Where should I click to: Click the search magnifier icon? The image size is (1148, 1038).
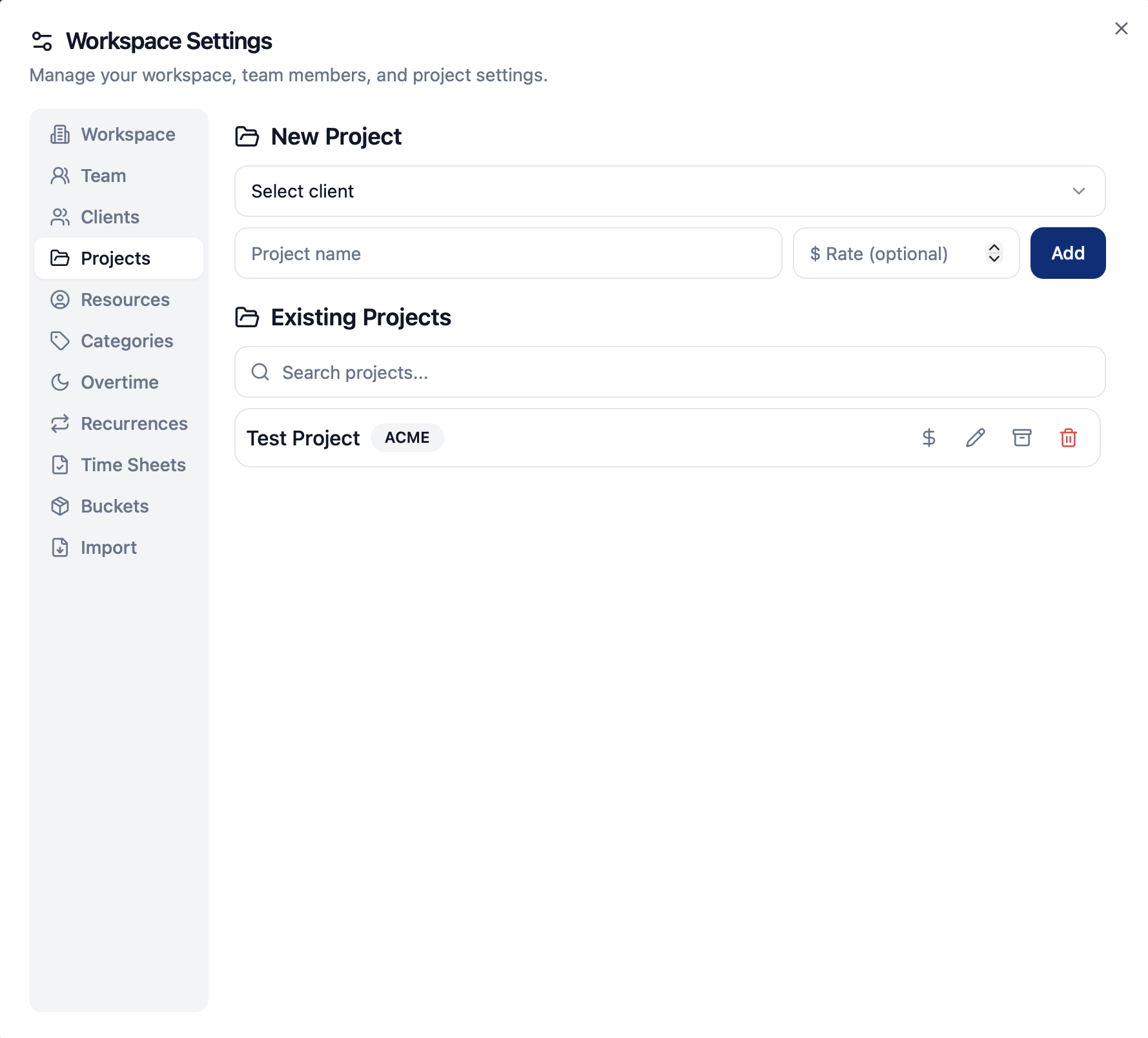260,372
